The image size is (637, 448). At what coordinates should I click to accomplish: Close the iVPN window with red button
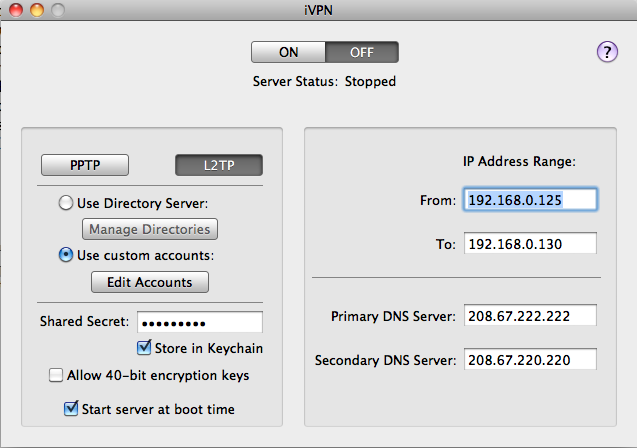point(16,10)
